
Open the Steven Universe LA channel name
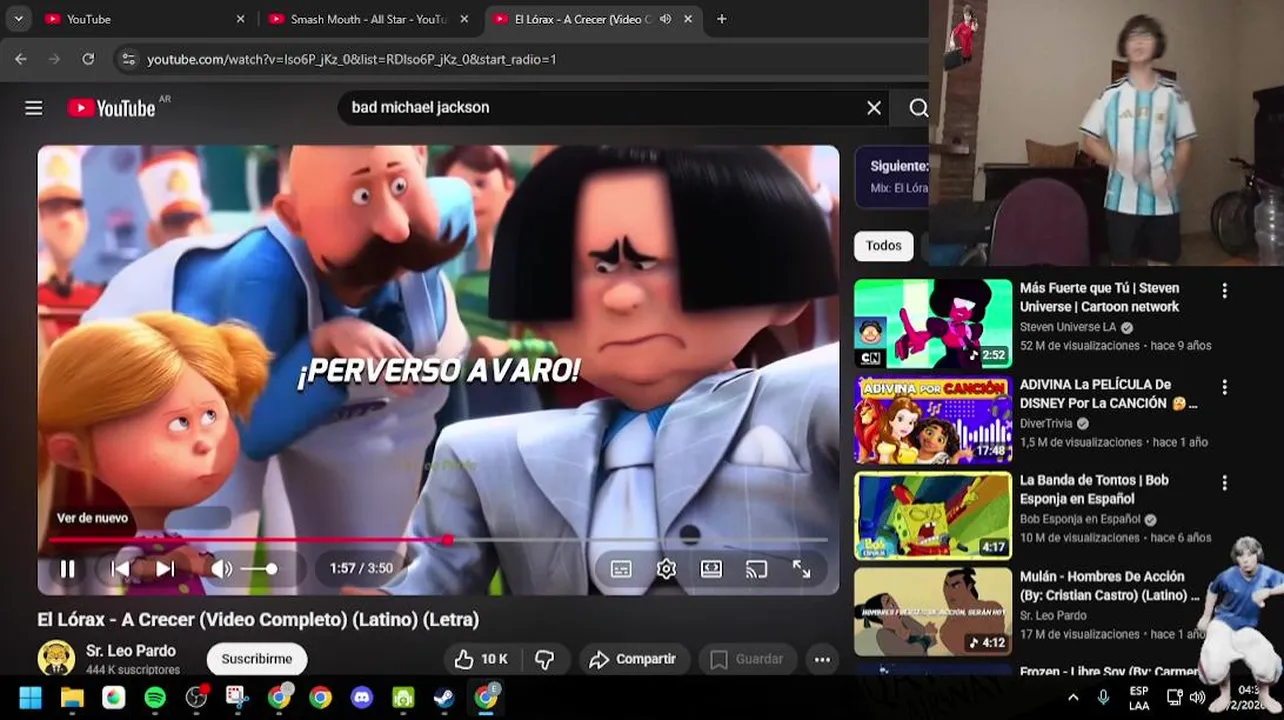1068,327
